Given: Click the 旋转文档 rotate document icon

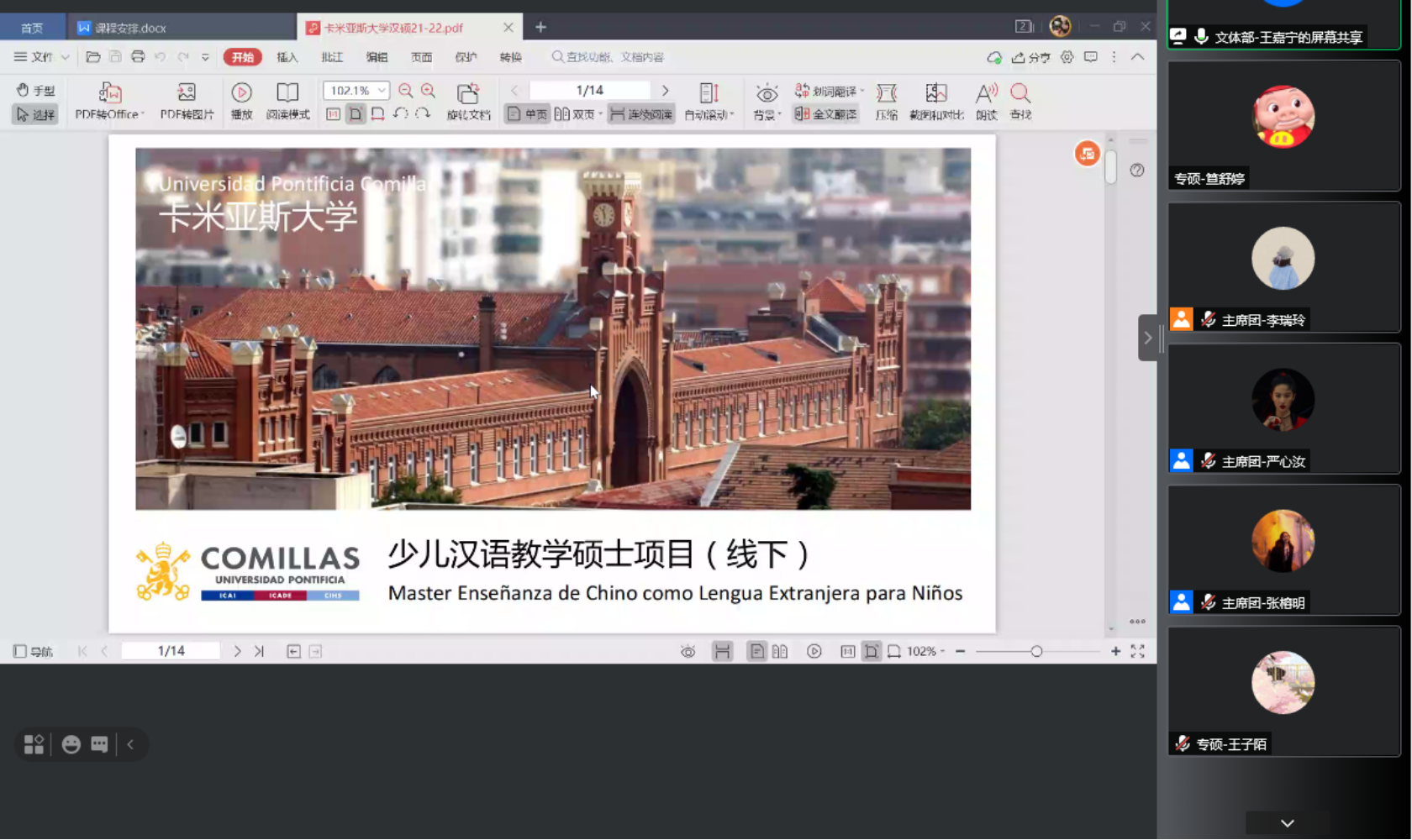Looking at the screenshot, I should 468,93.
